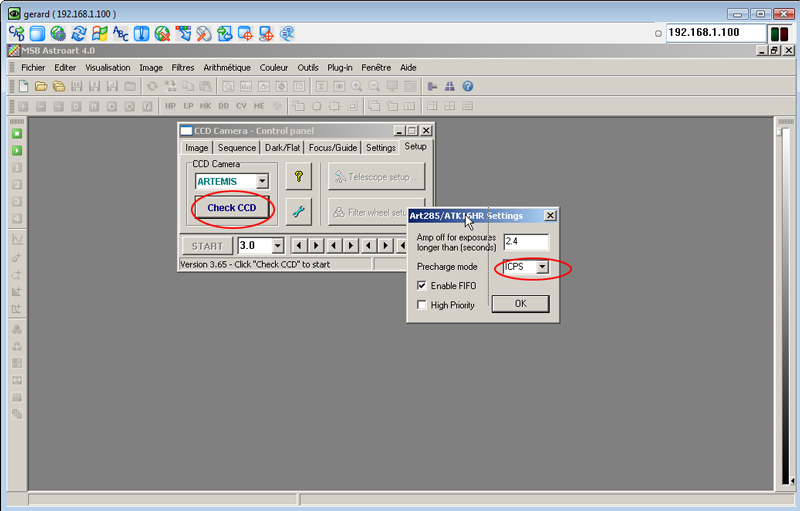The height and width of the screenshot is (511, 800).
Task: Open the Aide menu
Action: [x=408, y=68]
